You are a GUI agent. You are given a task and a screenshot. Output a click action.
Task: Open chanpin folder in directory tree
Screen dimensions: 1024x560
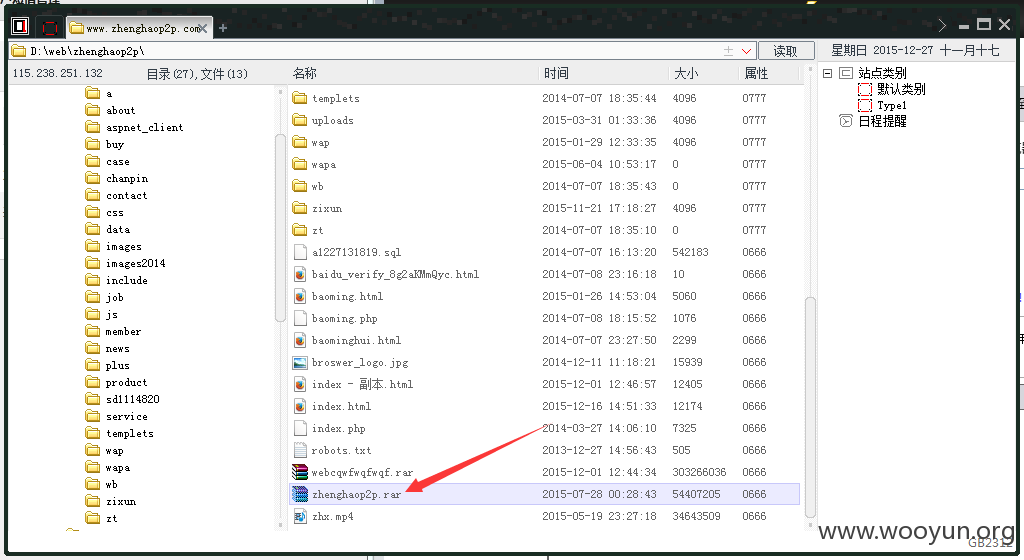click(127, 178)
